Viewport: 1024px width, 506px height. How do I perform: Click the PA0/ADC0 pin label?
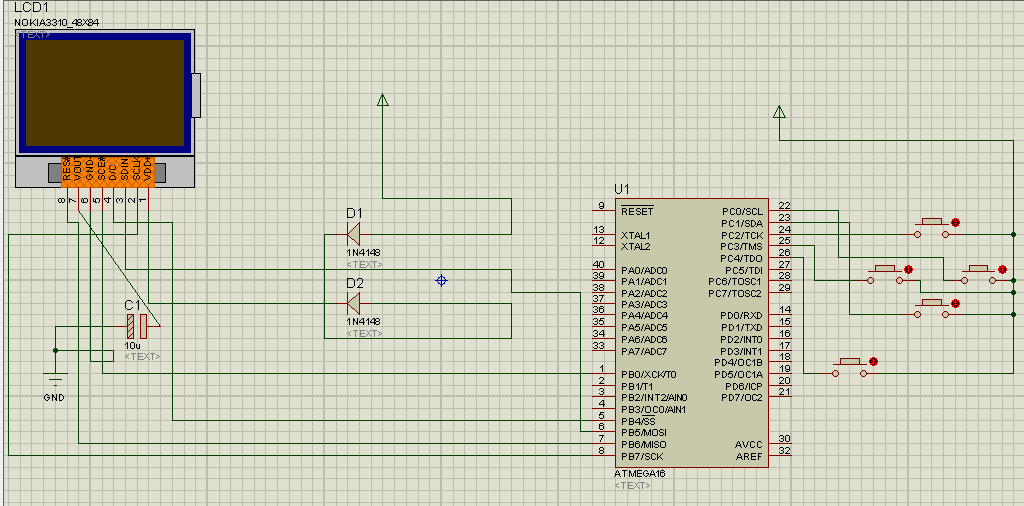644,270
